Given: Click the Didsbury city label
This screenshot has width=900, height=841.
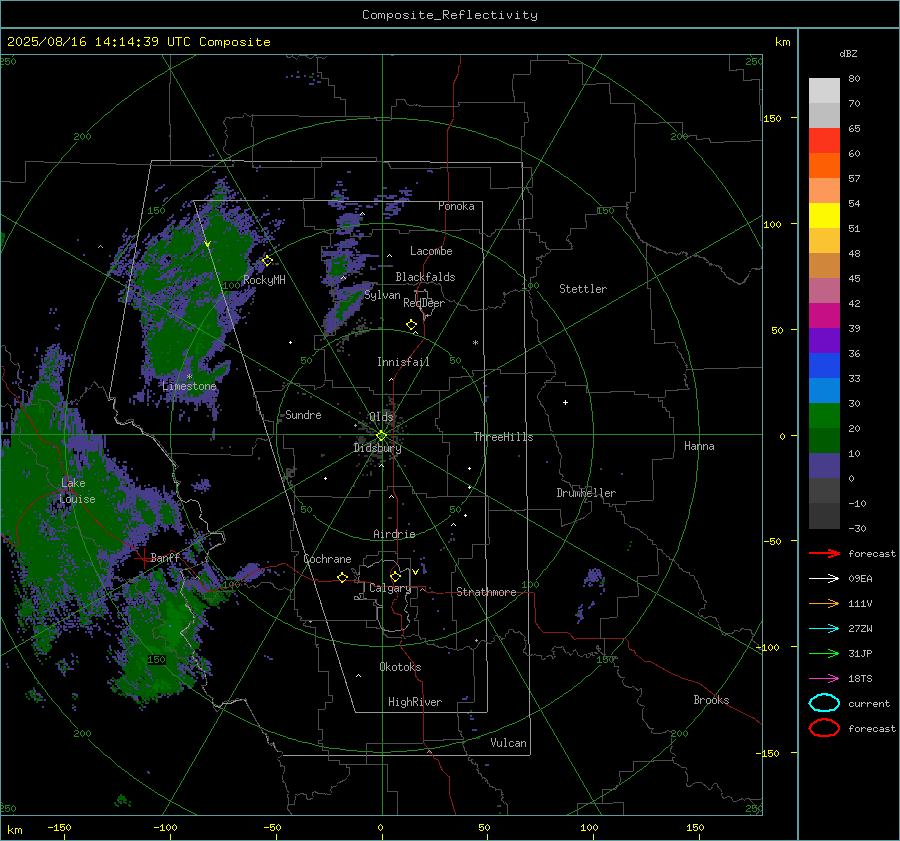Looking at the screenshot, I should point(377,448).
